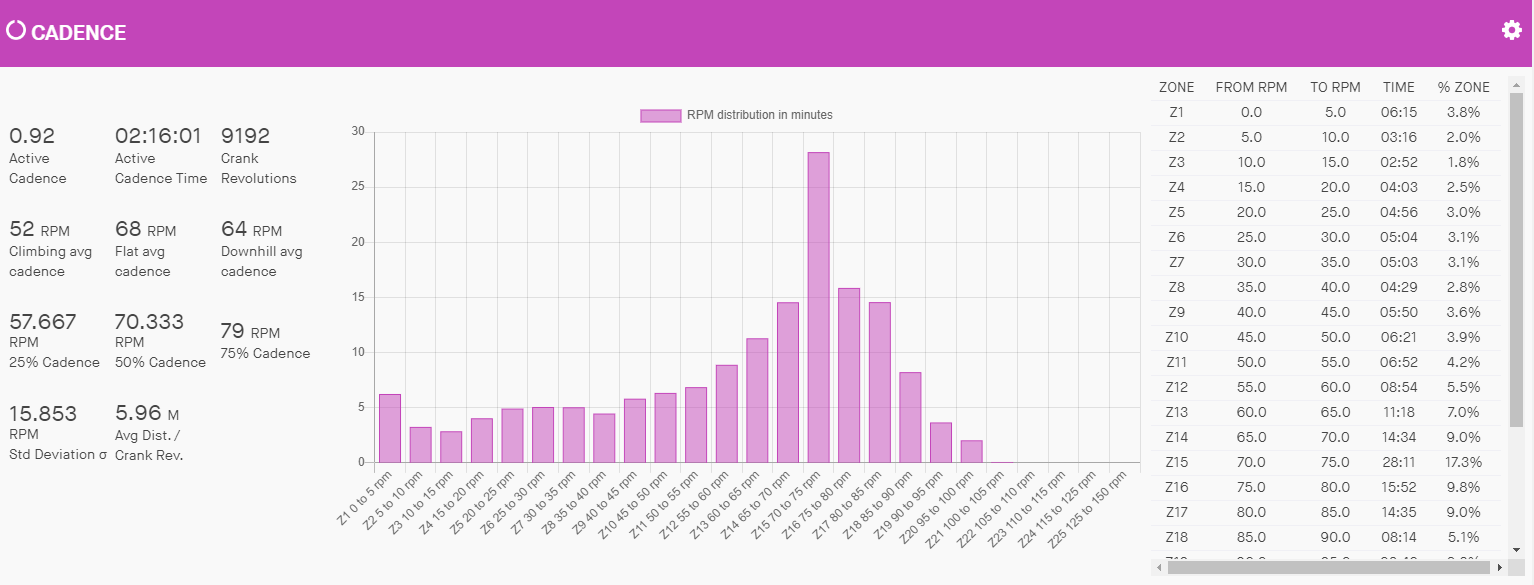This screenshot has width=1534, height=585.
Task: Click the Z18 85 to 90 rpm bar
Action: coord(910,417)
